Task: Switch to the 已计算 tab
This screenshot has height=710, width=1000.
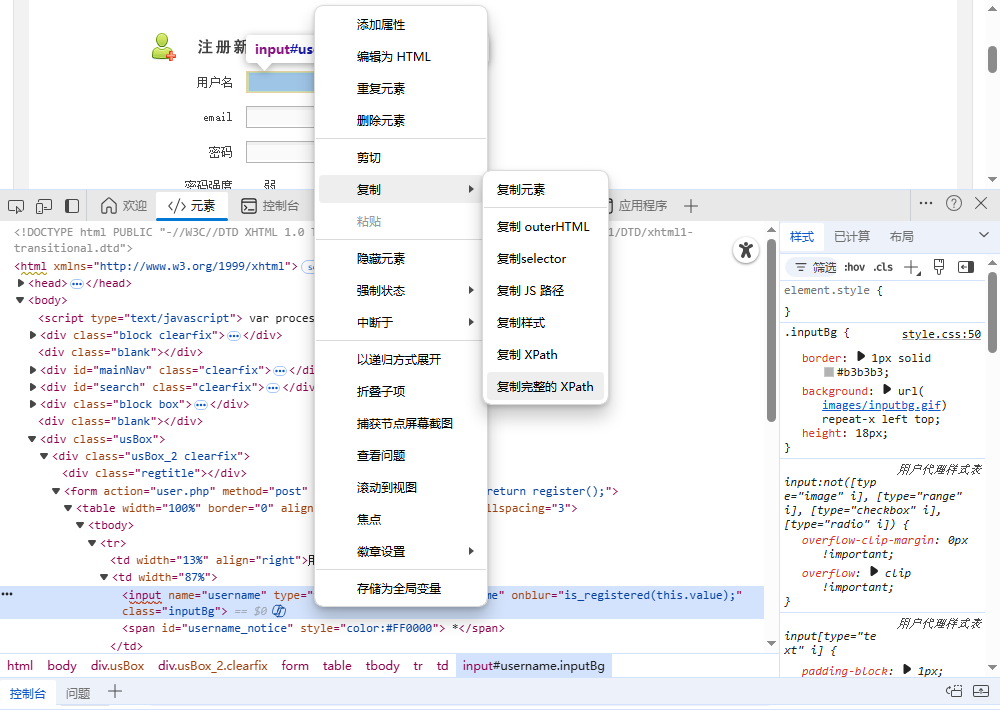Action: [x=851, y=237]
